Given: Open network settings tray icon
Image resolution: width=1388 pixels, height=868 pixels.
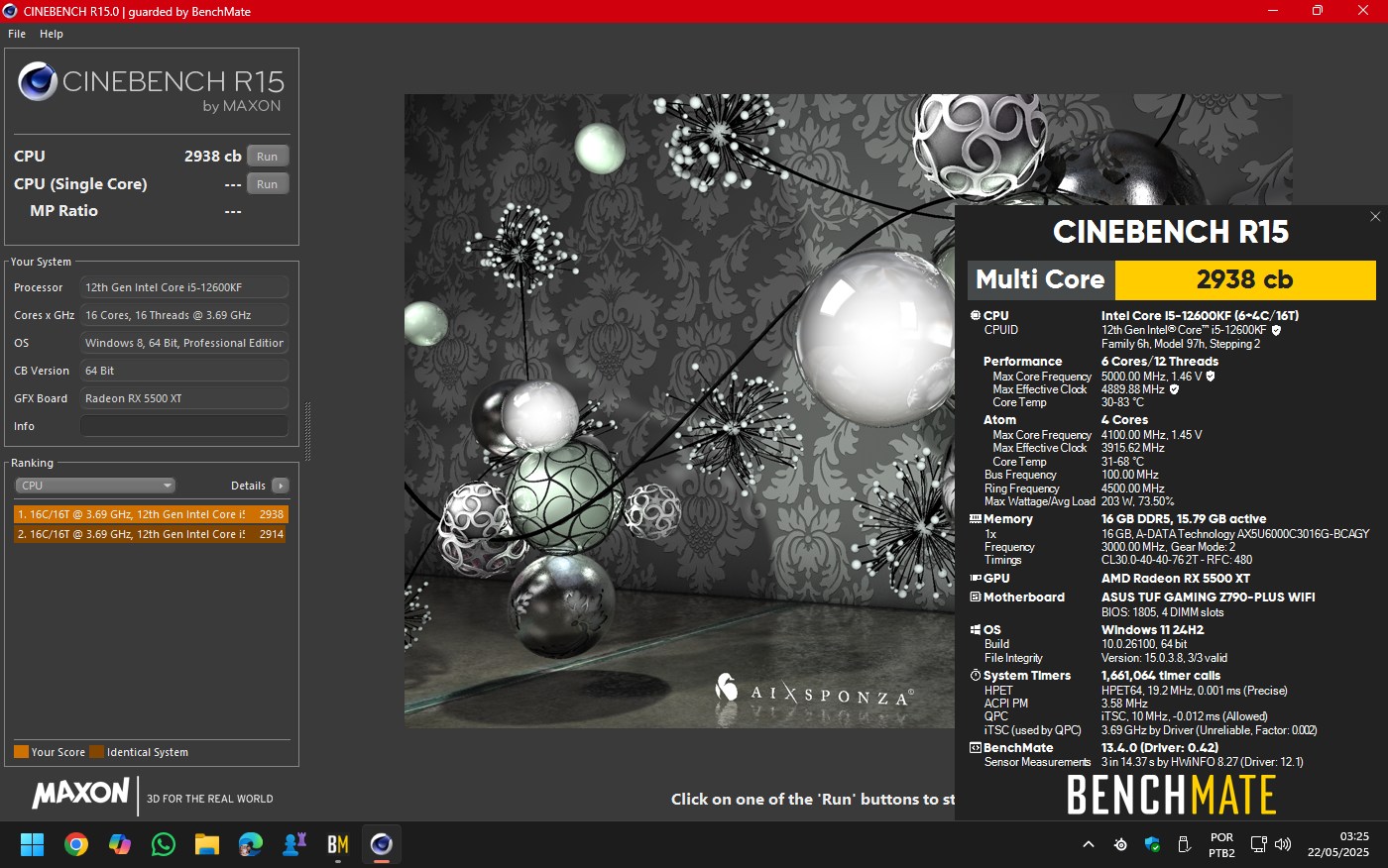Looking at the screenshot, I should [x=1258, y=844].
